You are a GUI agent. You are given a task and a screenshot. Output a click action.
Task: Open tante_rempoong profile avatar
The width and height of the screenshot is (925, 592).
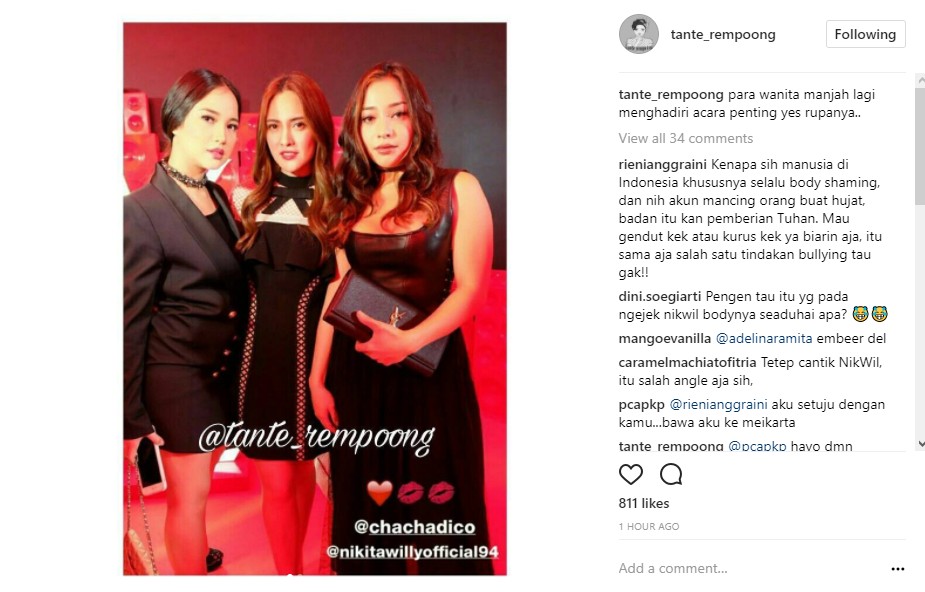(x=639, y=34)
